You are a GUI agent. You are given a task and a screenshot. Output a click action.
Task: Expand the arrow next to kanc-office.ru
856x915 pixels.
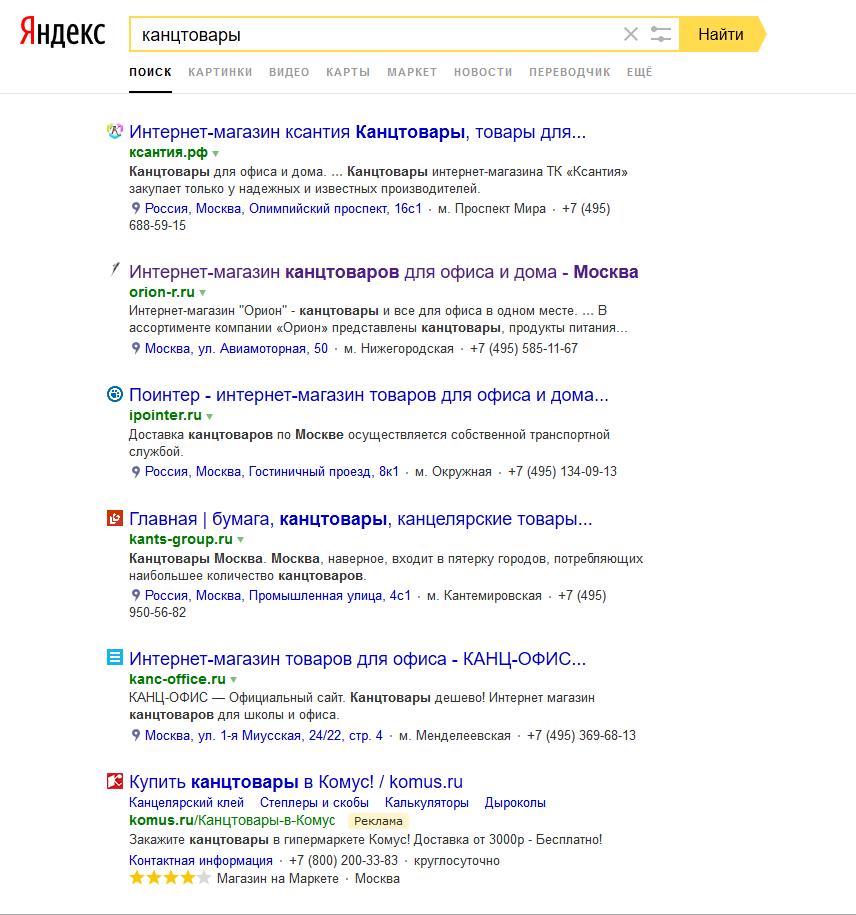(233, 680)
